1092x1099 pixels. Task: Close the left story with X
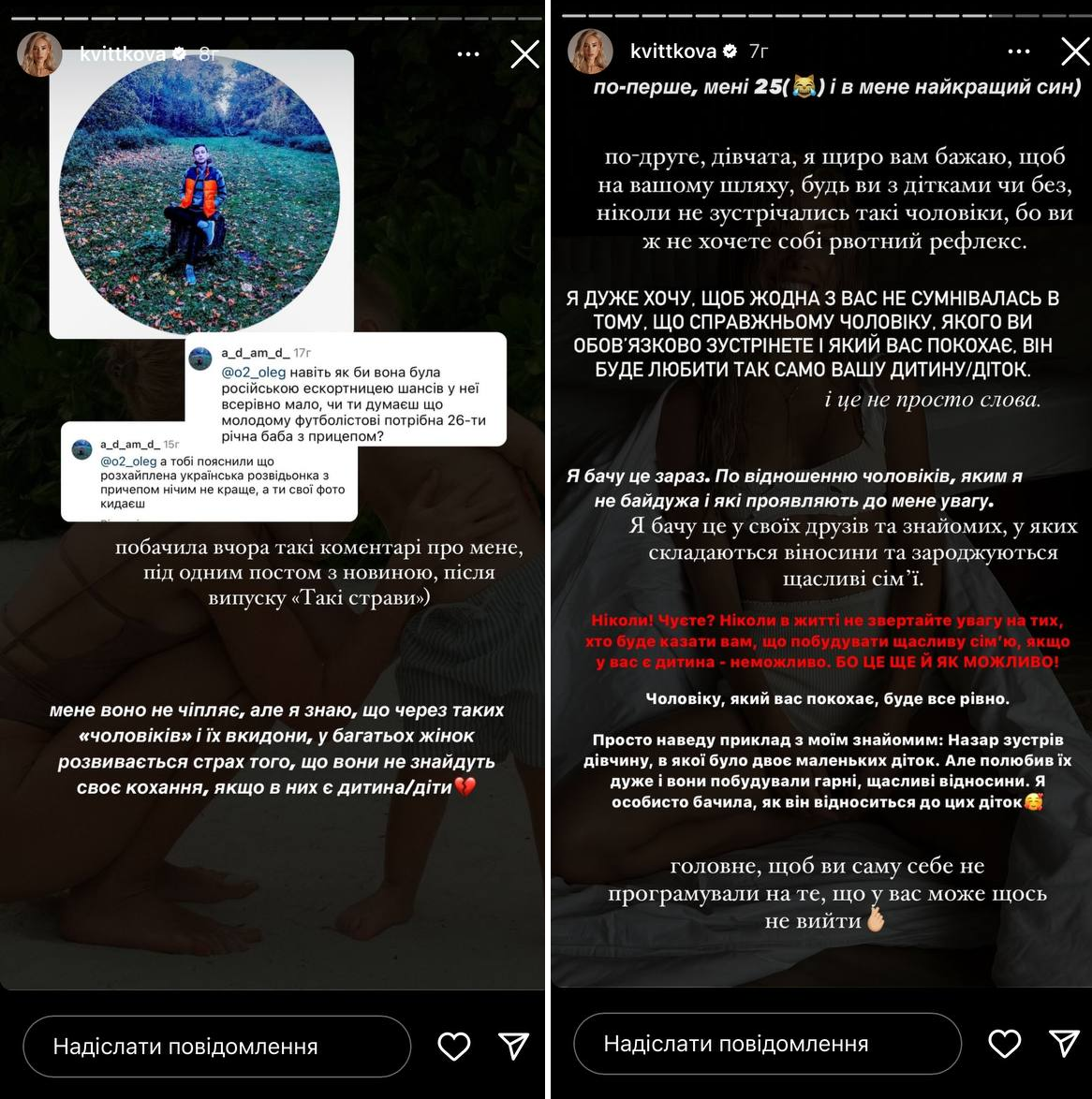coord(524,54)
